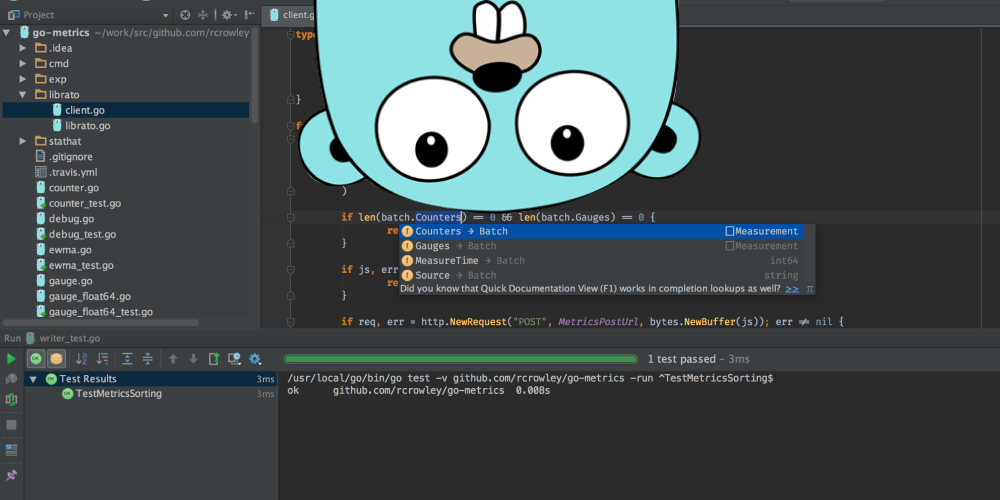Click Collapse All in Project panel header
This screenshot has width=1000, height=500.
203,15
